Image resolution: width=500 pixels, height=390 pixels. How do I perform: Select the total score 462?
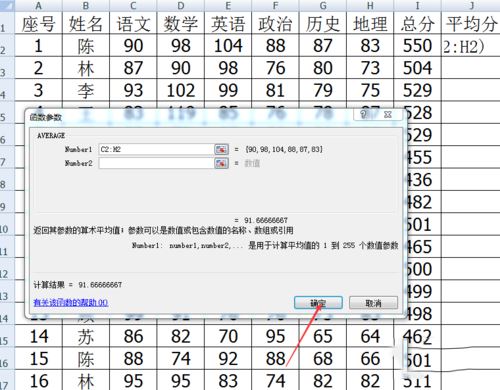coord(417,336)
